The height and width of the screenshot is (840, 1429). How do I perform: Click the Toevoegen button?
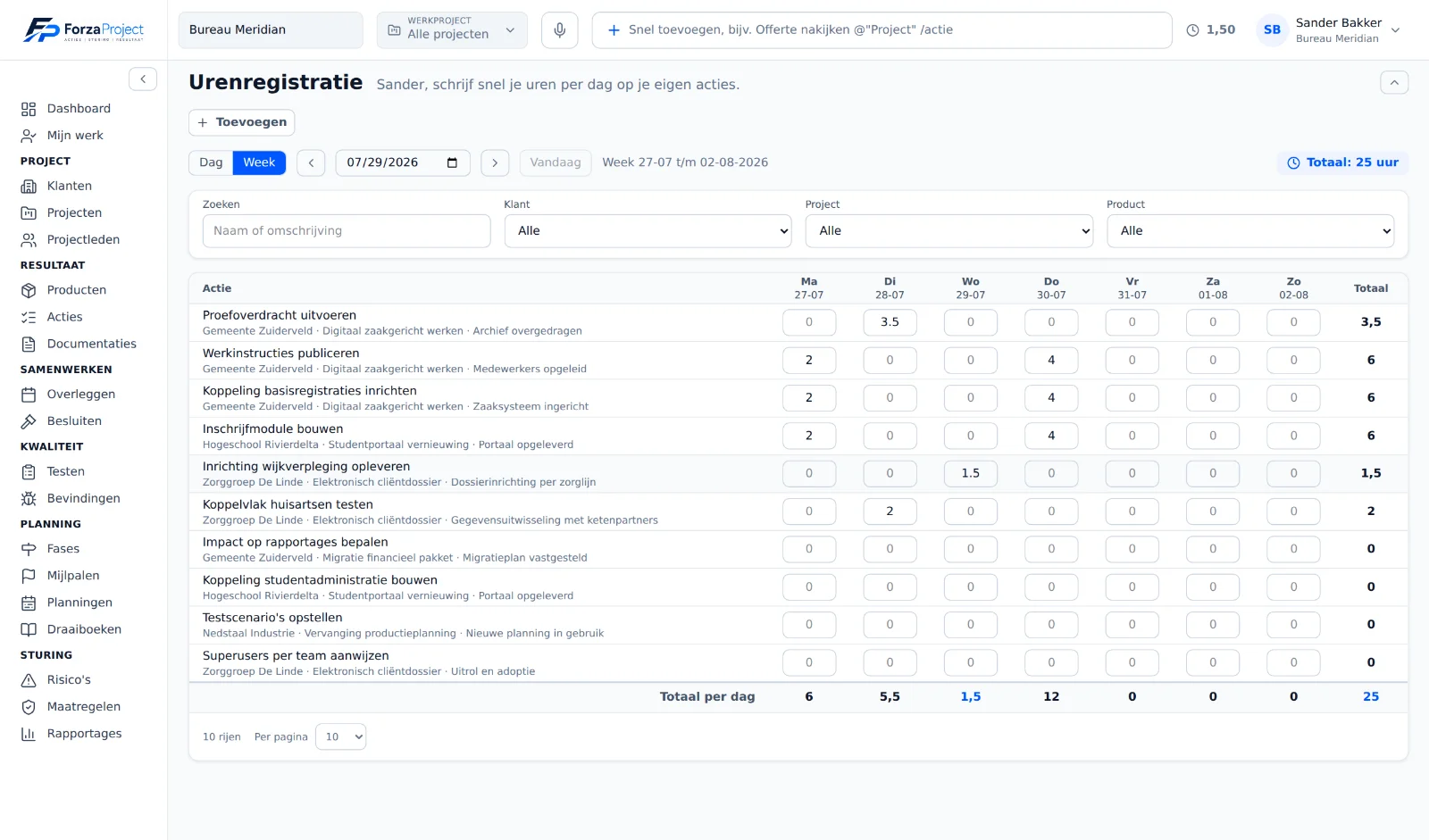click(242, 122)
